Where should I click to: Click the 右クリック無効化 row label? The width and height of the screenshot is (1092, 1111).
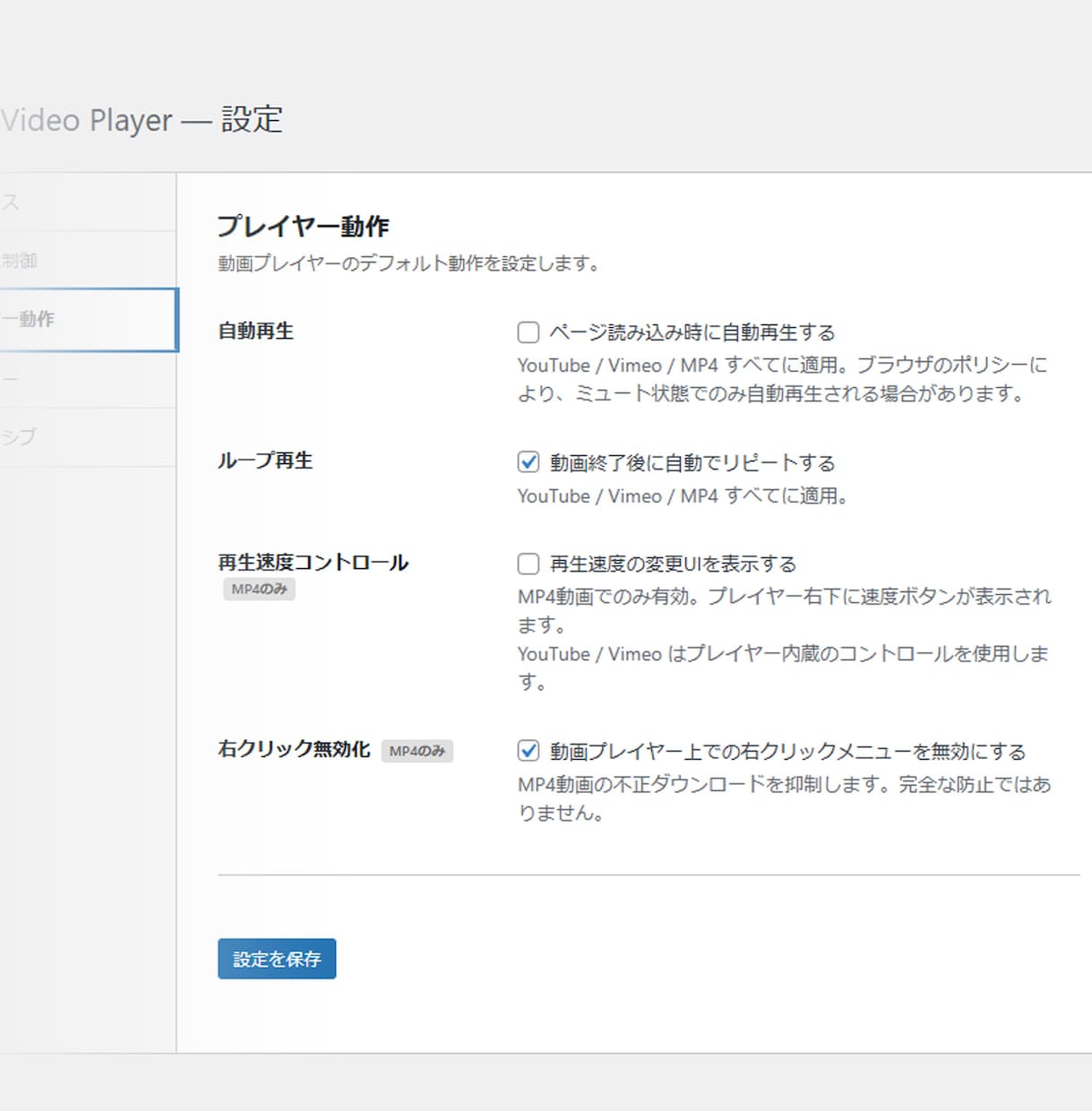click(294, 749)
